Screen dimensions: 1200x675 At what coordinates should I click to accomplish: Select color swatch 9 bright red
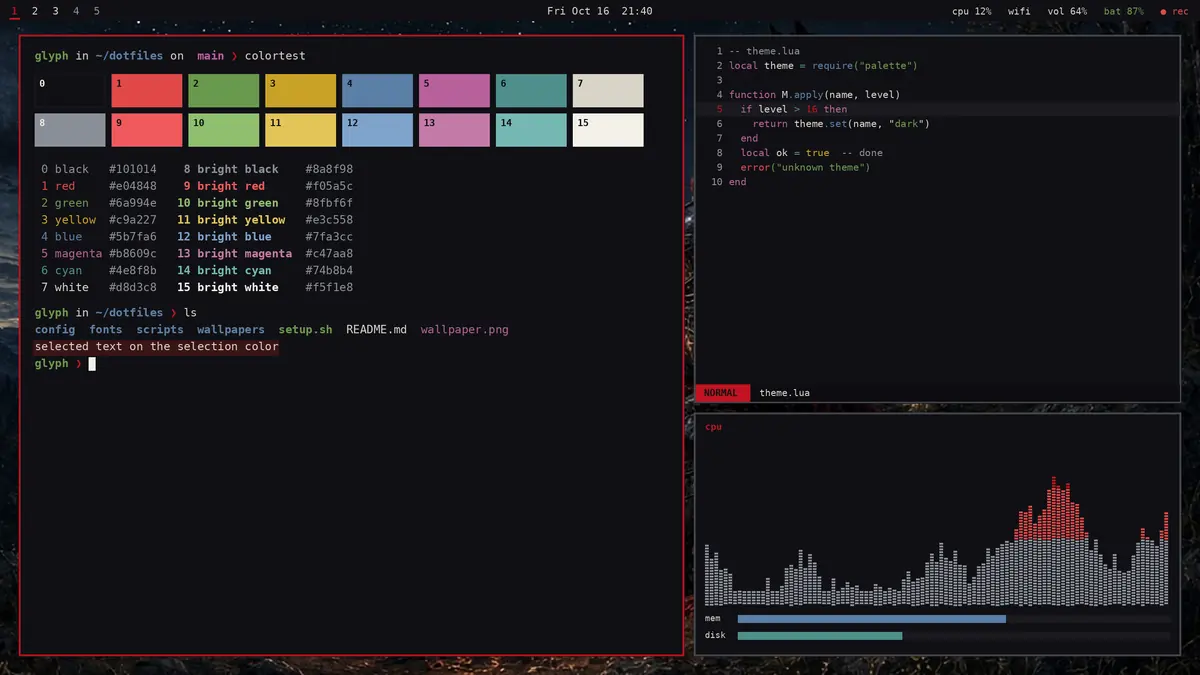[147, 130]
